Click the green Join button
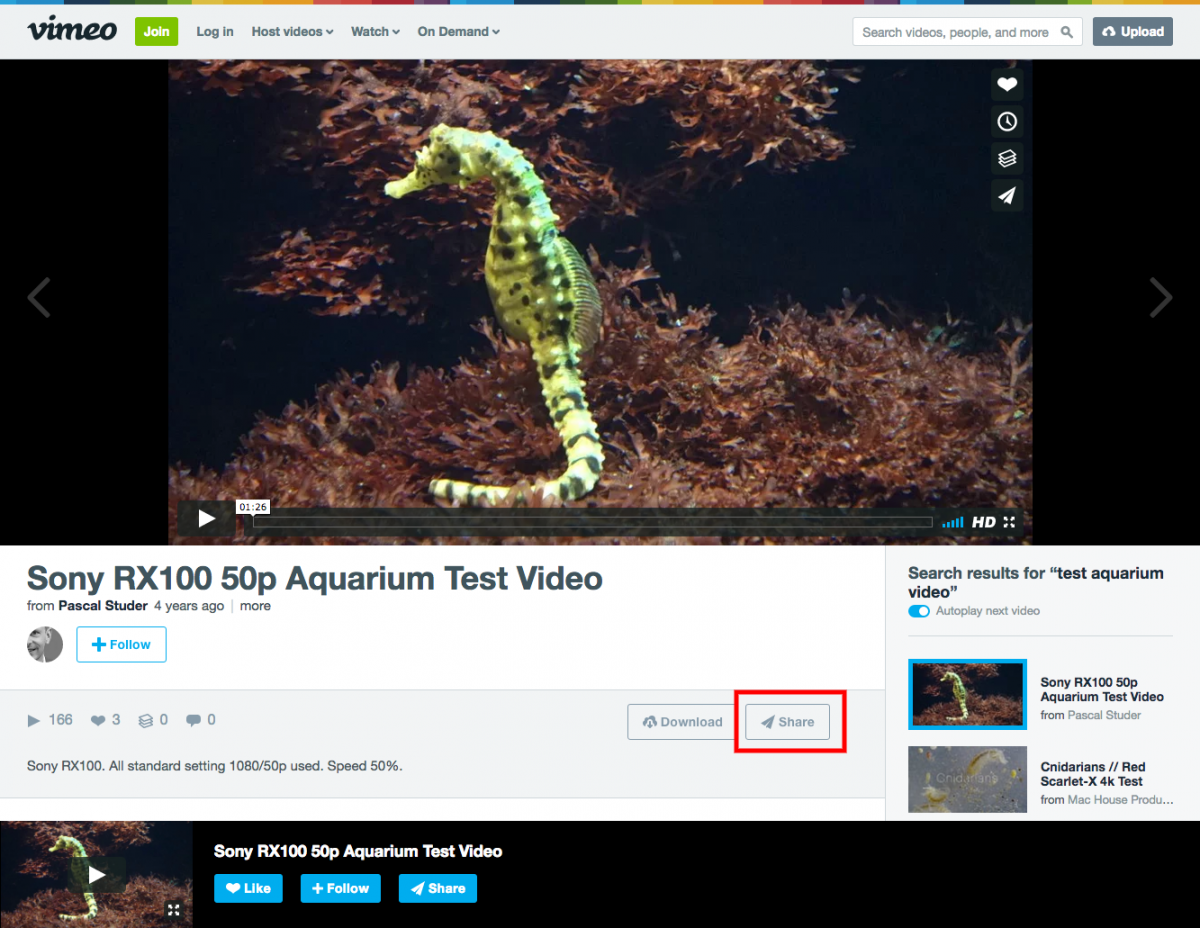Image resolution: width=1200 pixels, height=928 pixels. tap(156, 31)
